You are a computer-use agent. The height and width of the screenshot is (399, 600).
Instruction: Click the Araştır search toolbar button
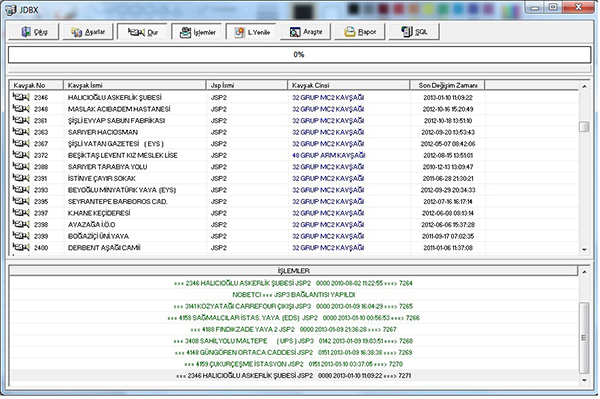305,32
